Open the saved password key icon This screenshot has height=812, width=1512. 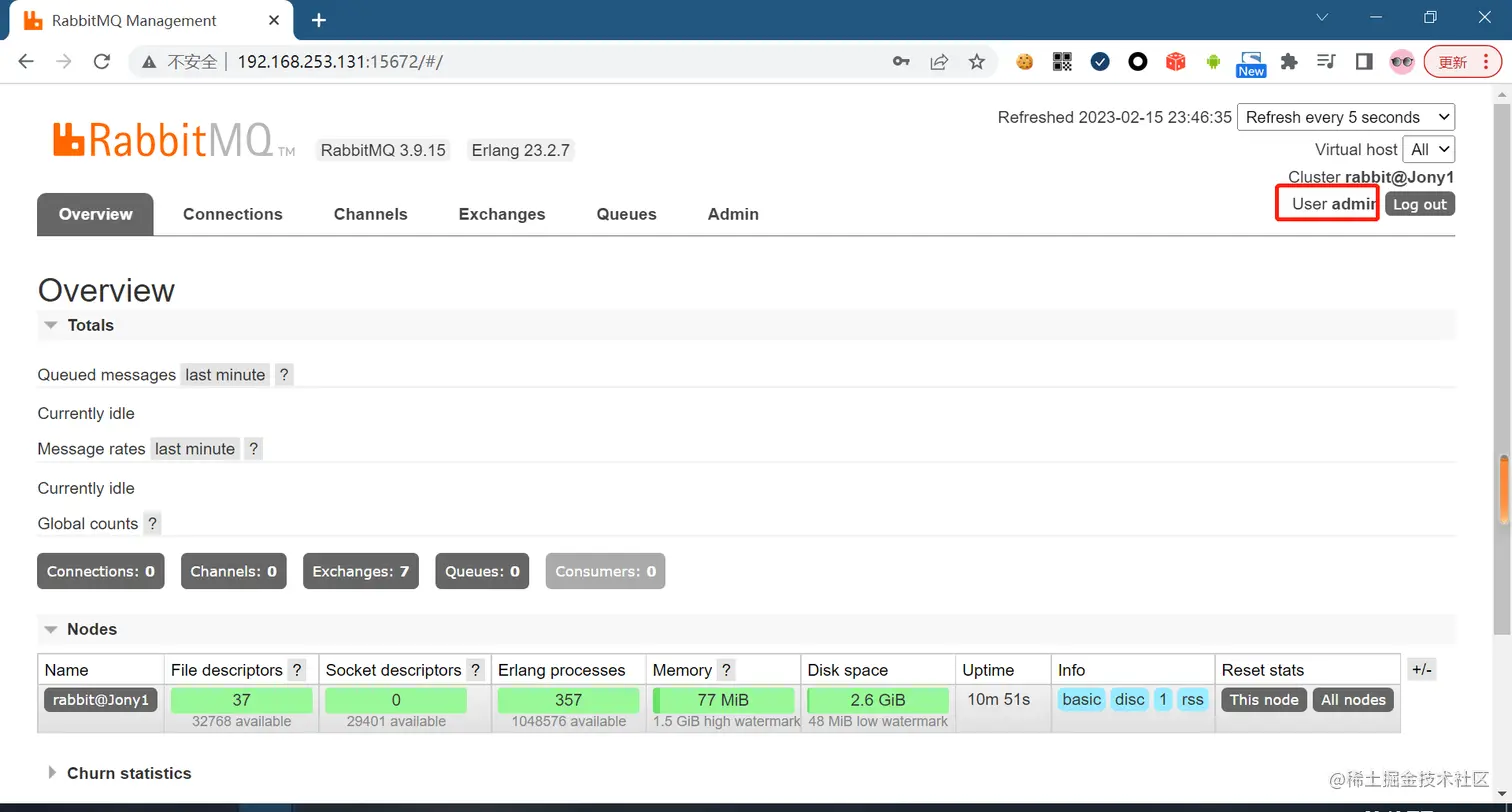(x=901, y=62)
